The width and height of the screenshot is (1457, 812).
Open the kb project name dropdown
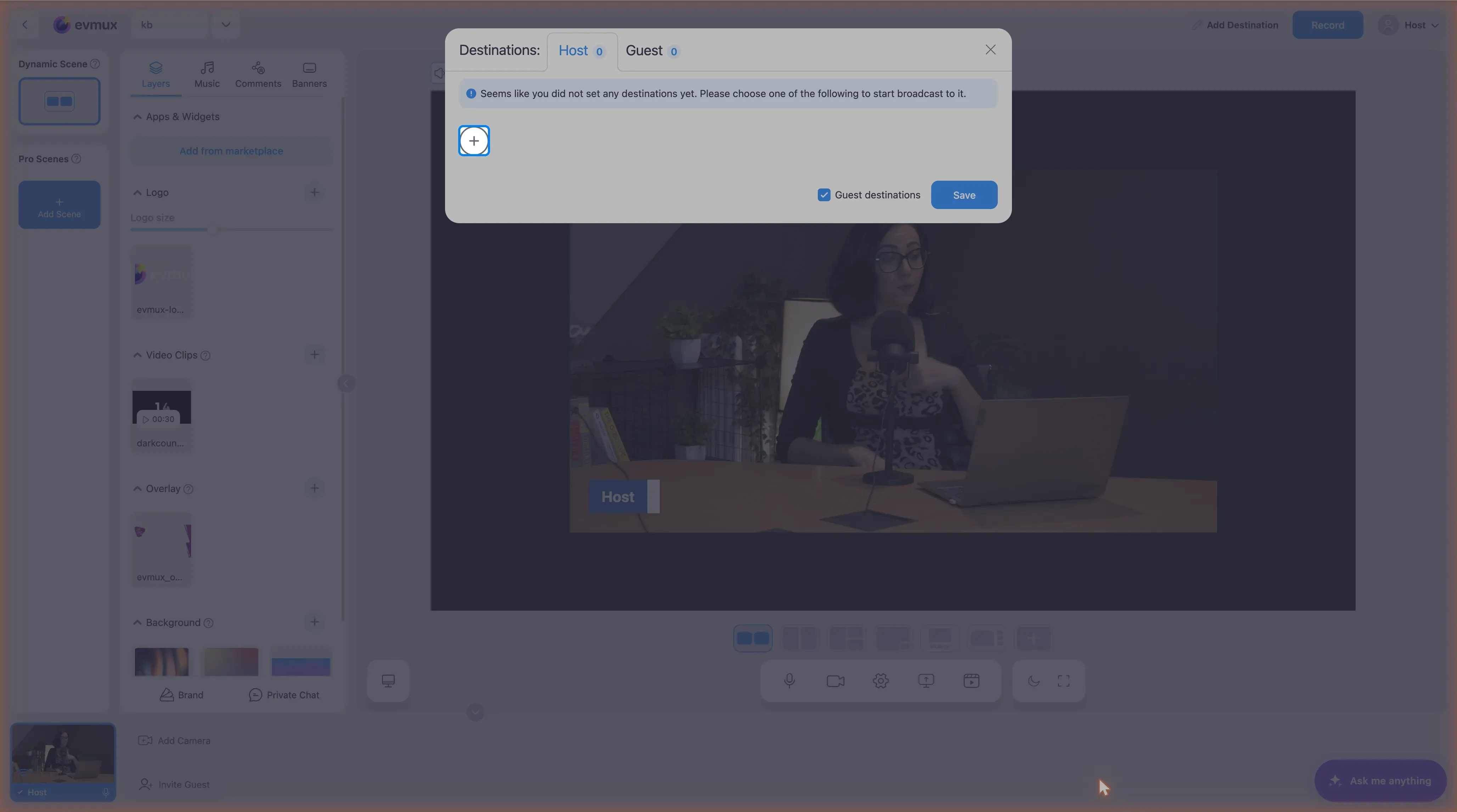226,25
